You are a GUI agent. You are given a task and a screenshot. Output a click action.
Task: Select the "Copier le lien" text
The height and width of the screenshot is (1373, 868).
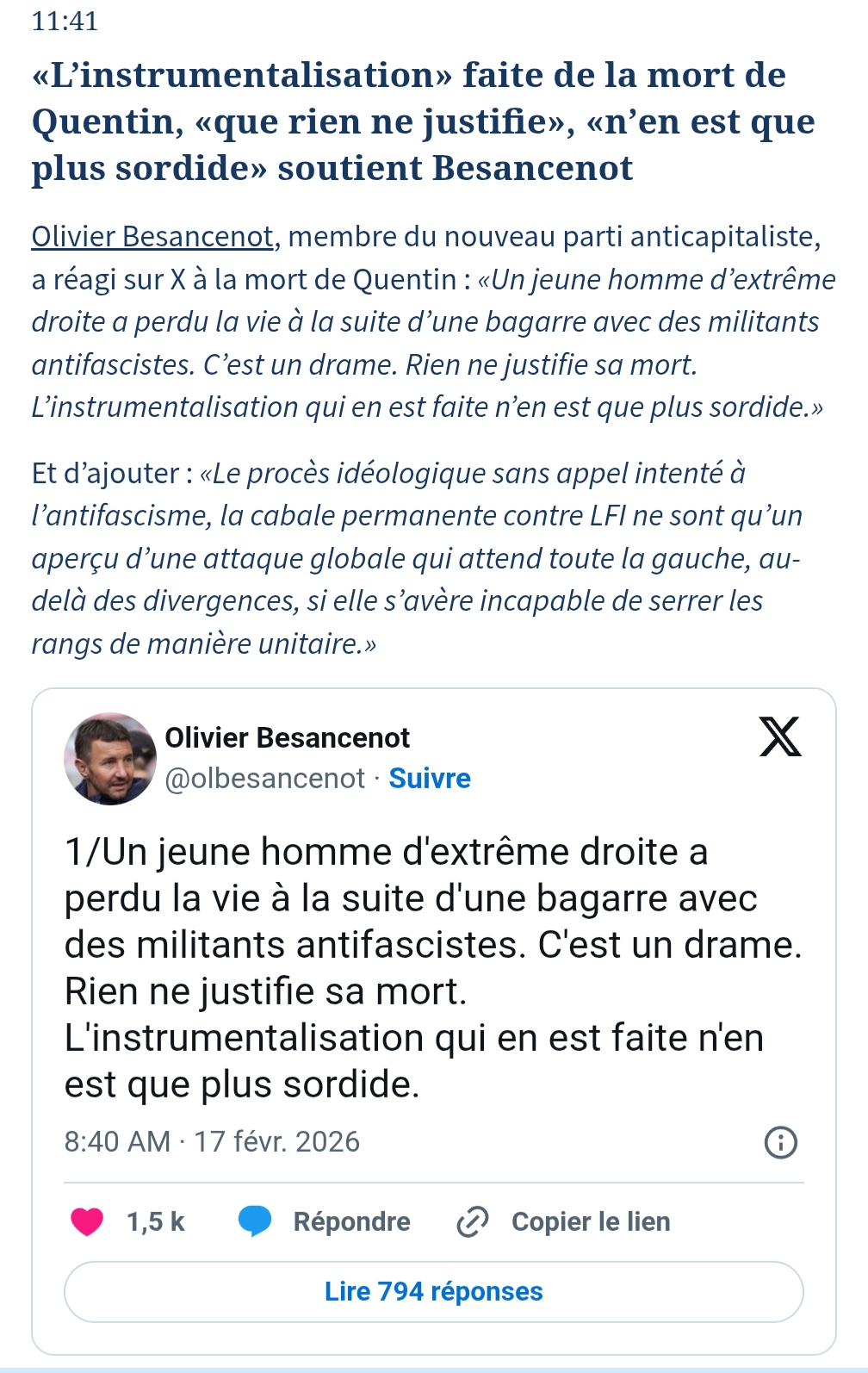pyautogui.click(x=591, y=1221)
